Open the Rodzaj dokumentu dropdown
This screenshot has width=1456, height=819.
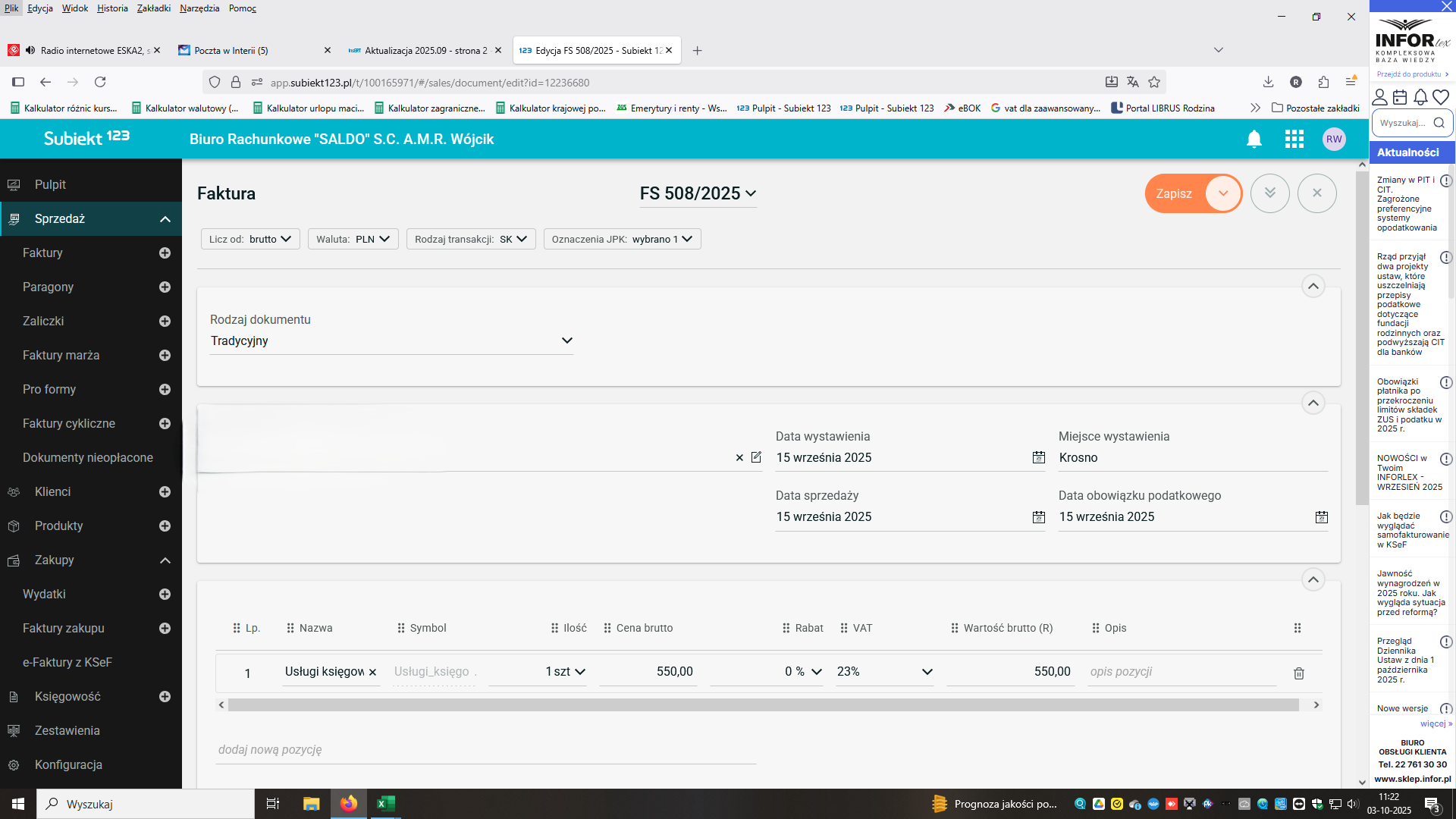click(391, 341)
